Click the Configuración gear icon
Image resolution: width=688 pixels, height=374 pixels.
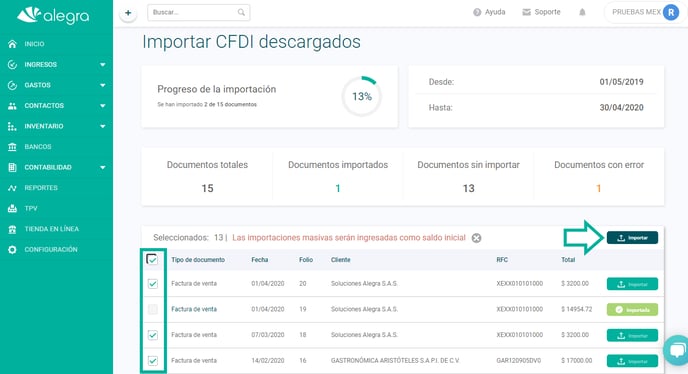[12, 249]
